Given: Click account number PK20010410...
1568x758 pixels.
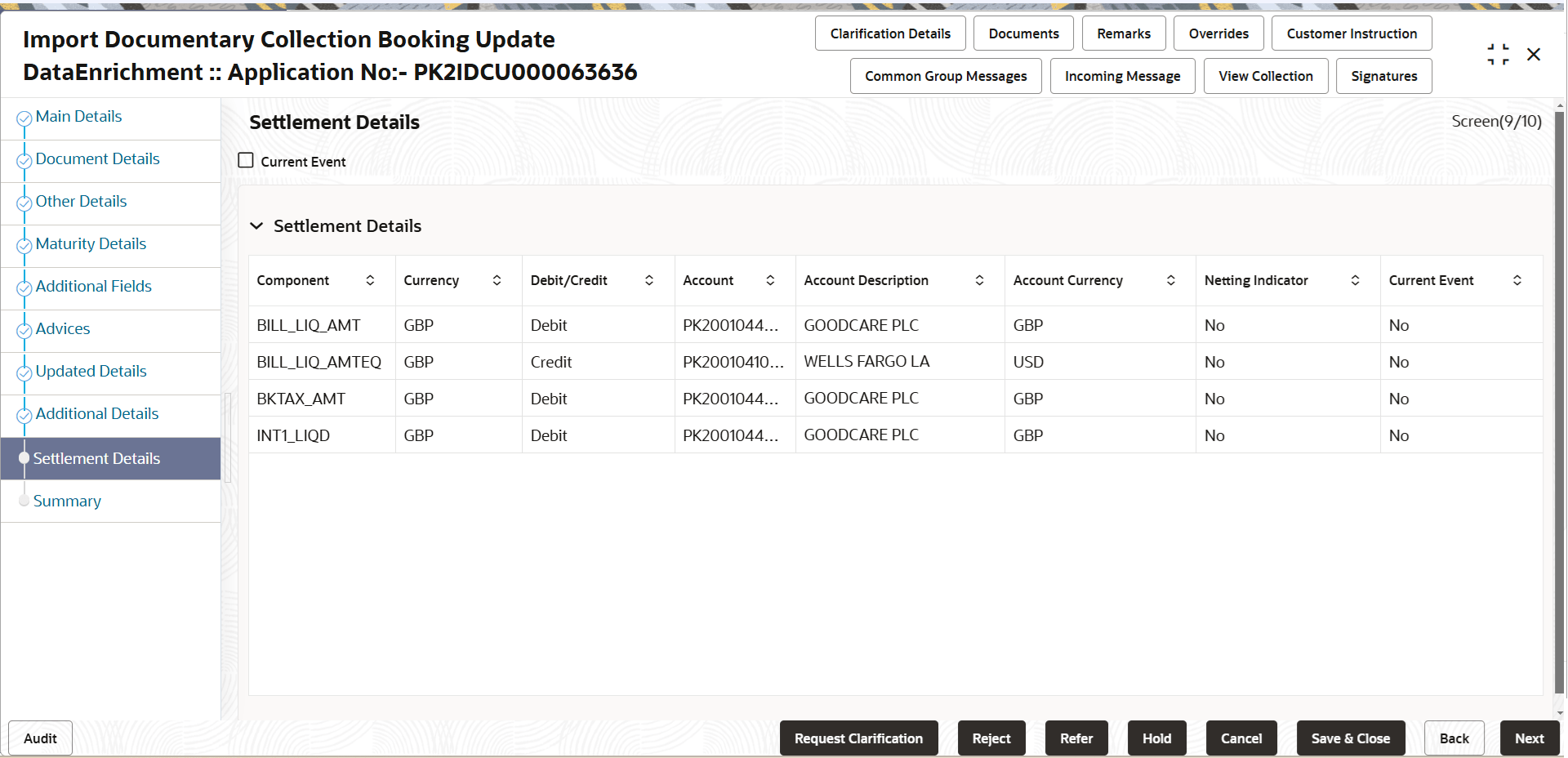Looking at the screenshot, I should (x=733, y=362).
